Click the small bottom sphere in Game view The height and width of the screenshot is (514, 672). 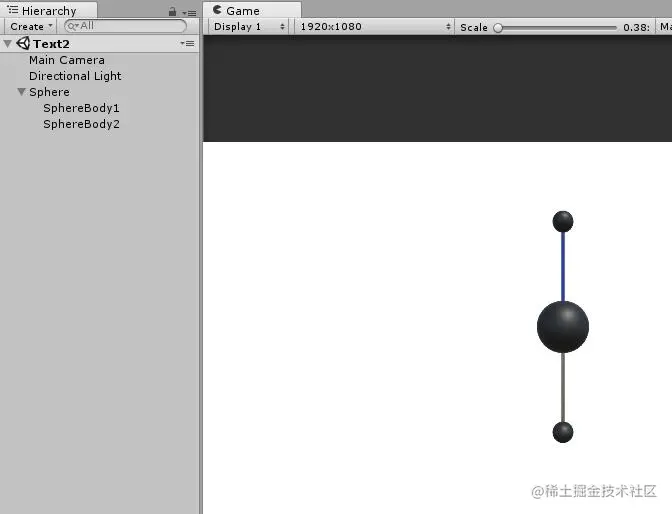tap(563, 432)
